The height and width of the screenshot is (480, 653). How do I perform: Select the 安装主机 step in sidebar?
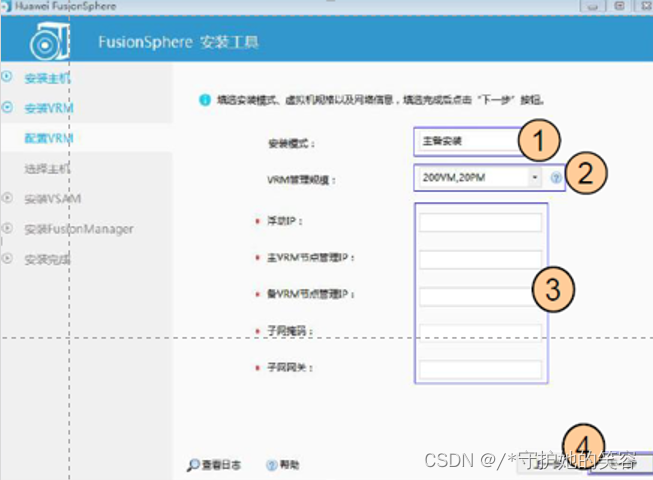pyautogui.click(x=47, y=78)
